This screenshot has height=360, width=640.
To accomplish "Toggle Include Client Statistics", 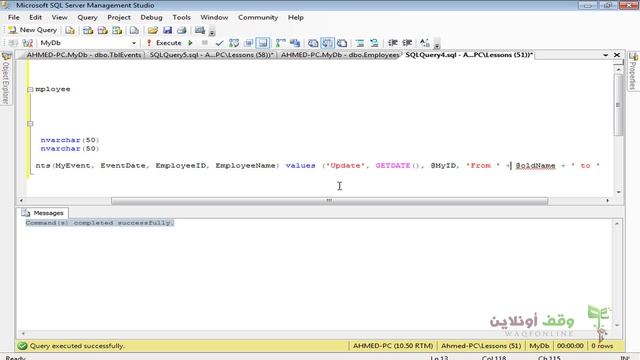I will [x=295, y=43].
